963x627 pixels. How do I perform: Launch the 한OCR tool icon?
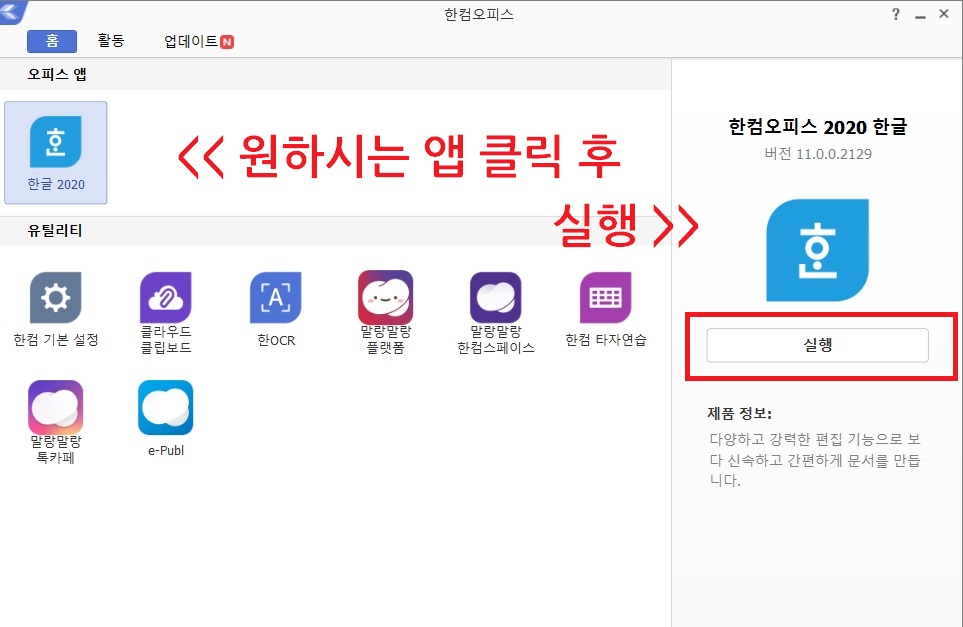[275, 297]
